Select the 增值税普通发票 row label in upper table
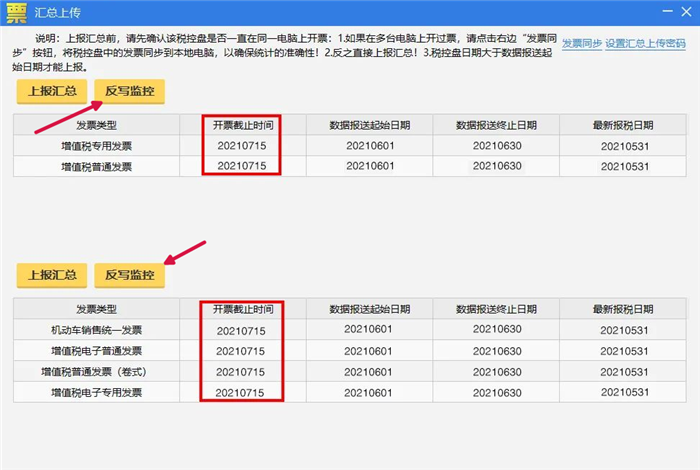700x470 pixels. (96, 167)
